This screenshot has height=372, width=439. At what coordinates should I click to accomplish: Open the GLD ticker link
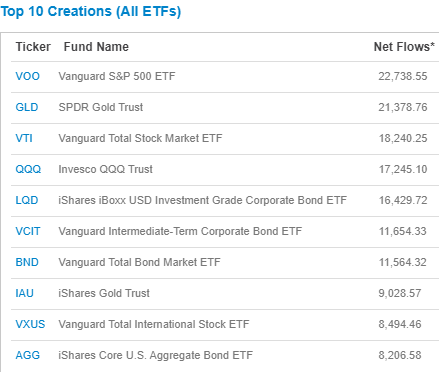pos(27,107)
